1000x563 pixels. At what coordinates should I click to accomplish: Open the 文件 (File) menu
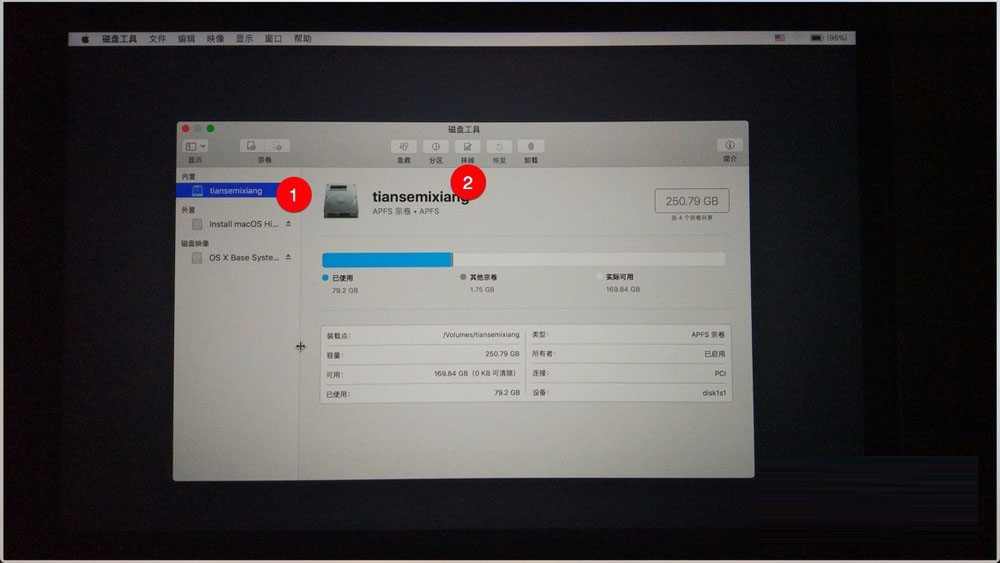158,39
